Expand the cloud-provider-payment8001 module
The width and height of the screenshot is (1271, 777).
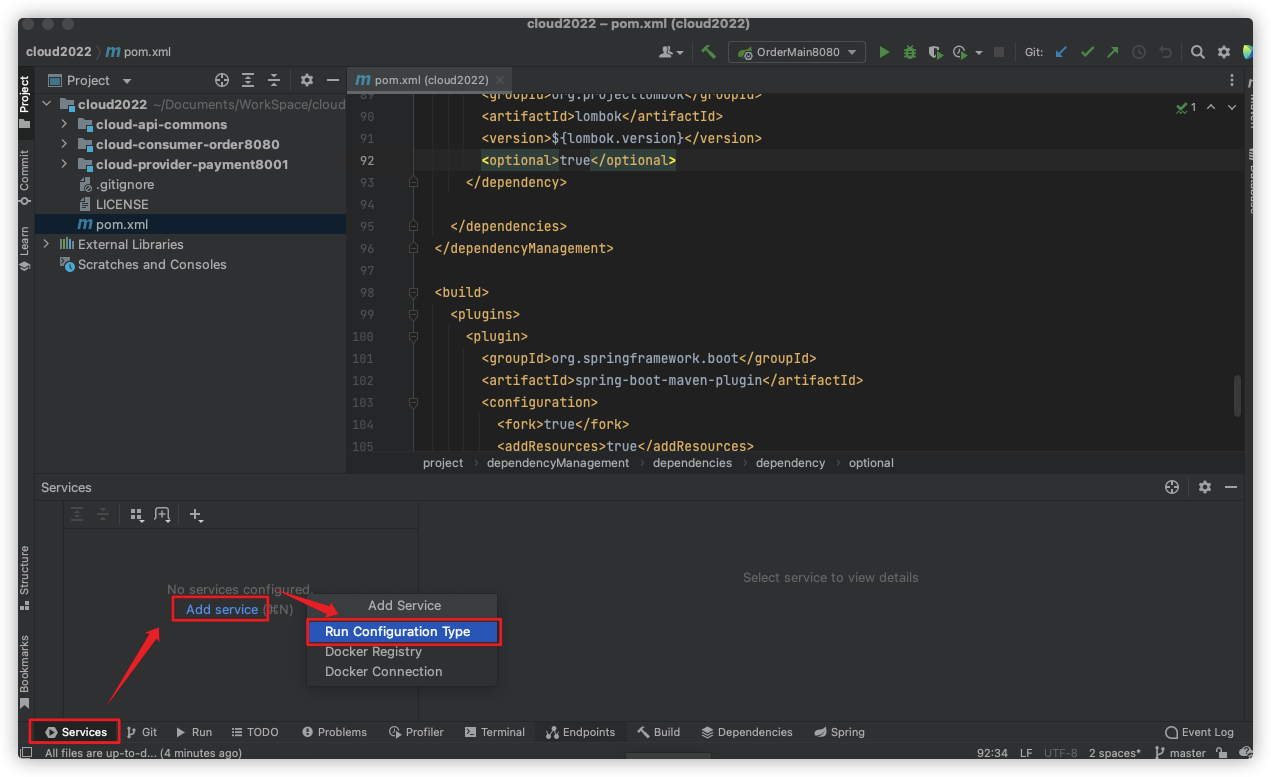[x=65, y=164]
